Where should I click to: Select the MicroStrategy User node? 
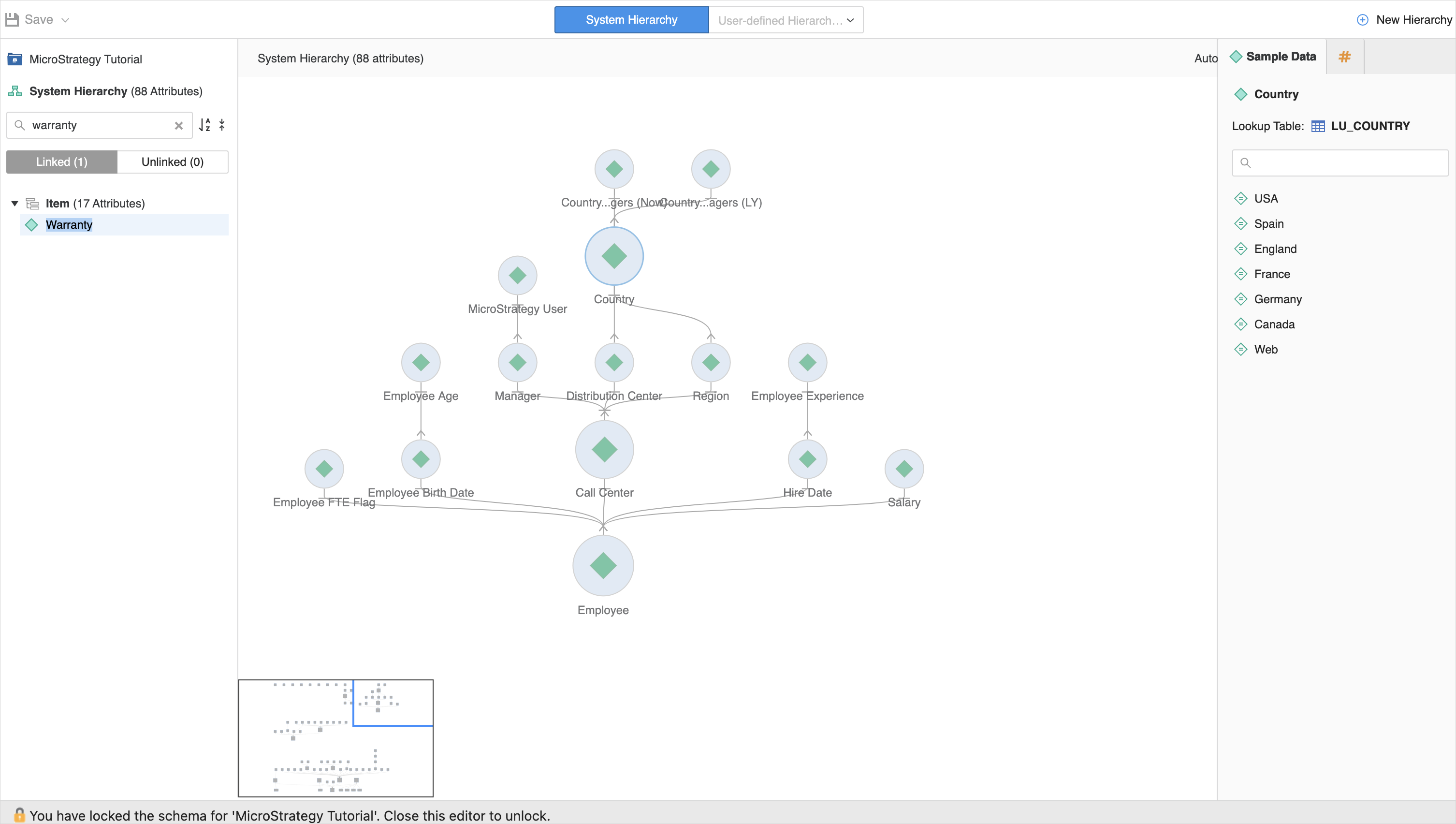(x=517, y=276)
